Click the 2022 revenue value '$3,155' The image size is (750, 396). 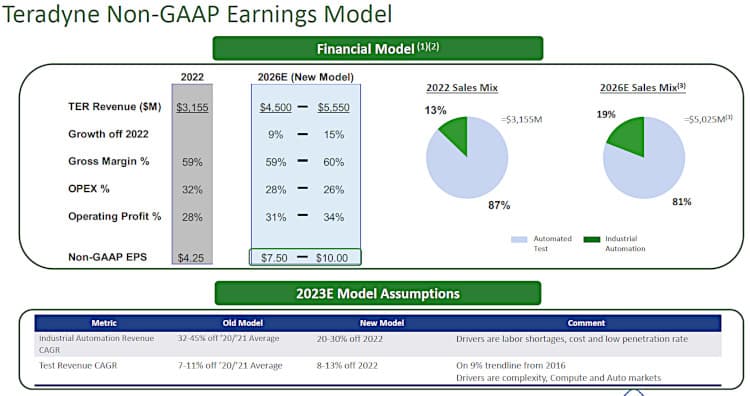tap(192, 107)
